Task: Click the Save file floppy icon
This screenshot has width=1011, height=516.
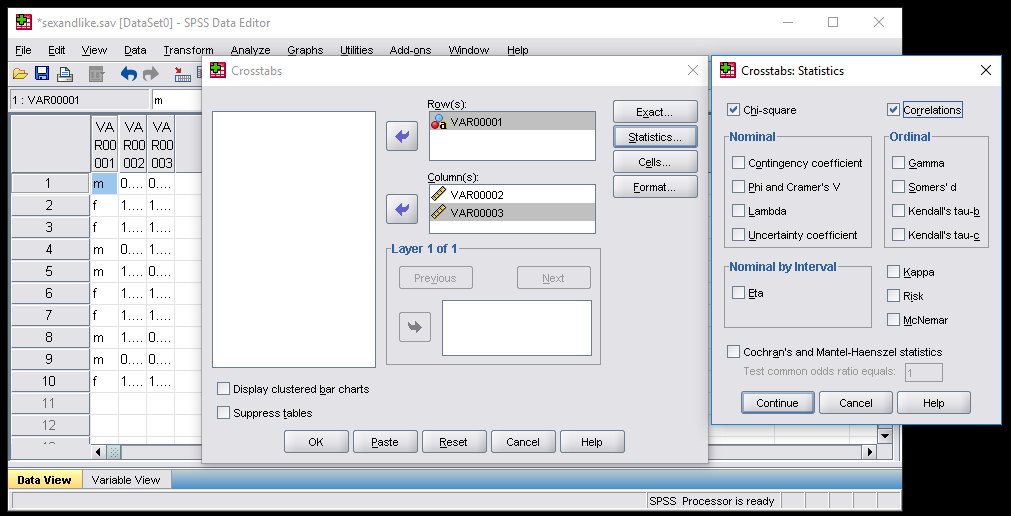Action: click(x=42, y=73)
